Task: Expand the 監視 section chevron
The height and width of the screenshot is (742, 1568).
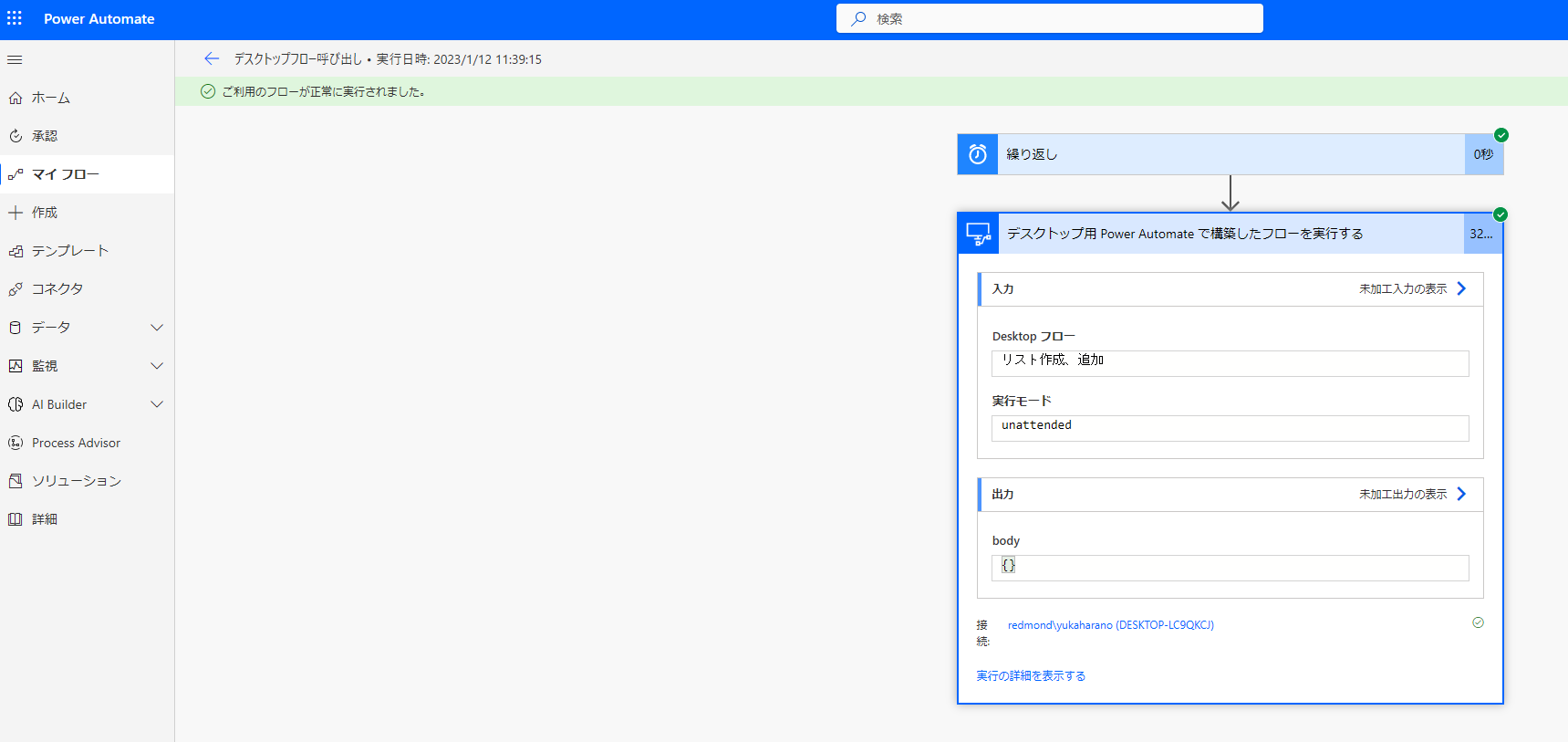Action: point(157,366)
